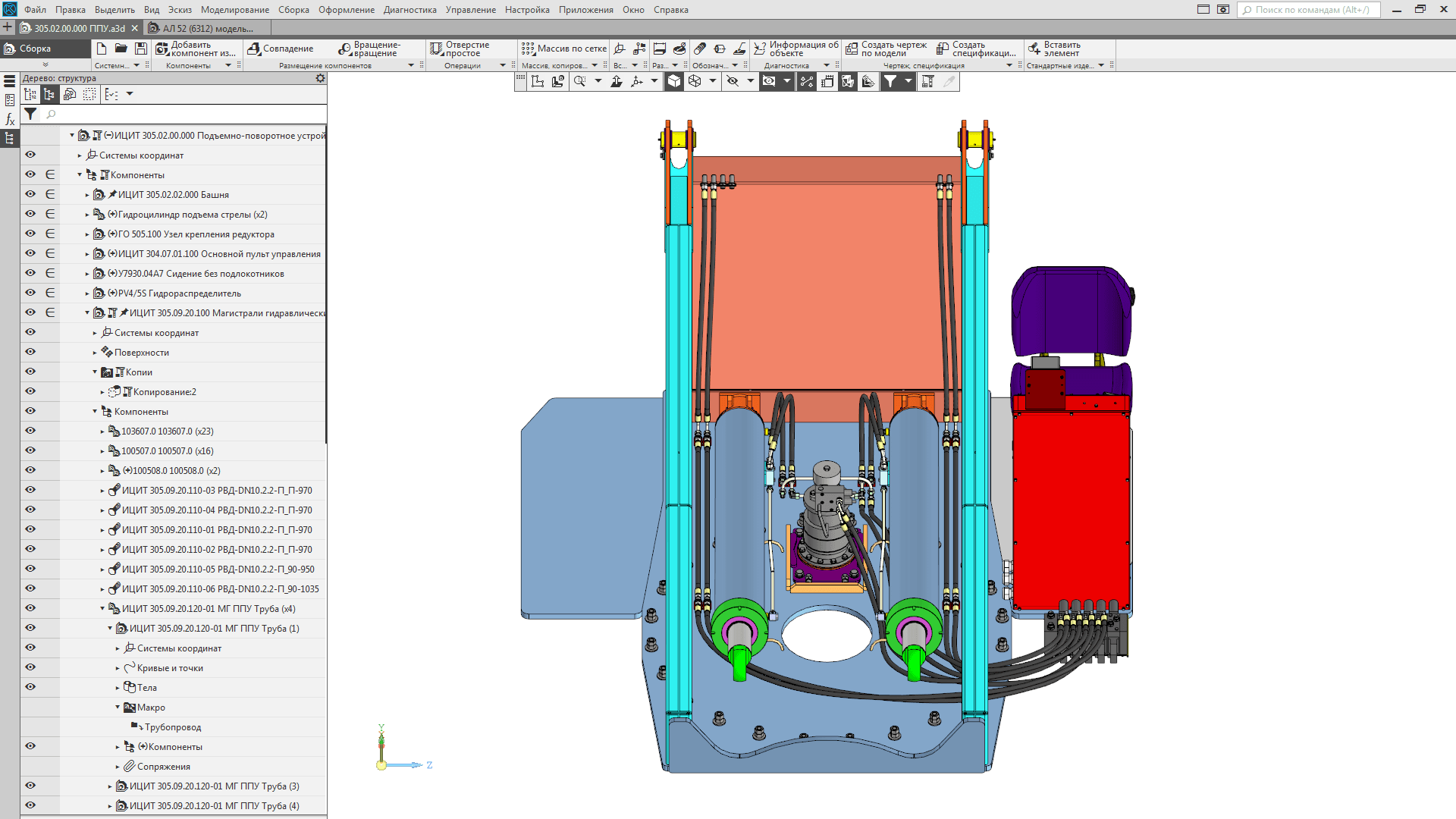Screen dimensions: 1456x819
Task: Click the Add component from file icon
Action: click(x=162, y=49)
